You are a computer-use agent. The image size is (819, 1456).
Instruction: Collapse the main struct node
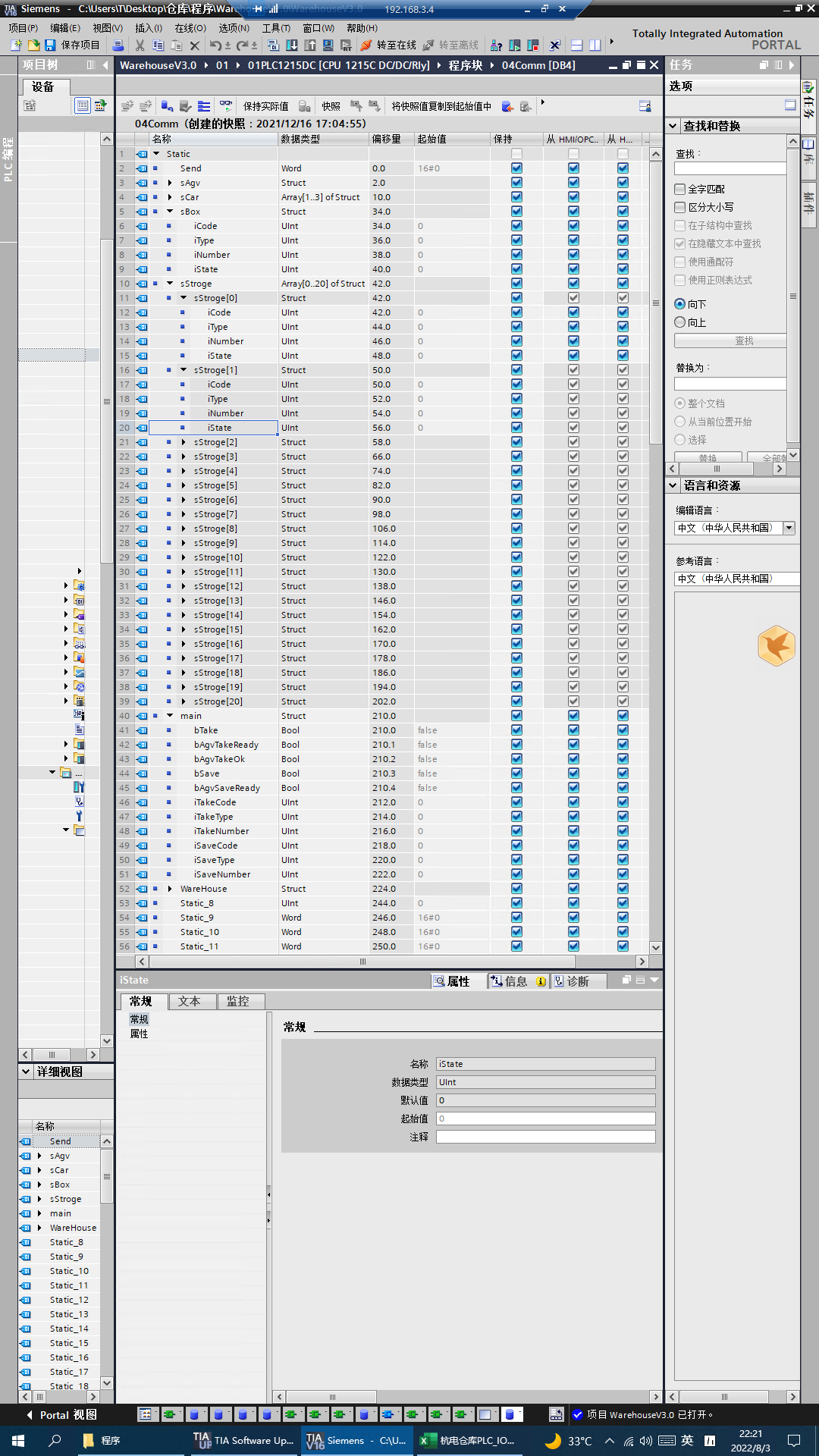pos(170,716)
